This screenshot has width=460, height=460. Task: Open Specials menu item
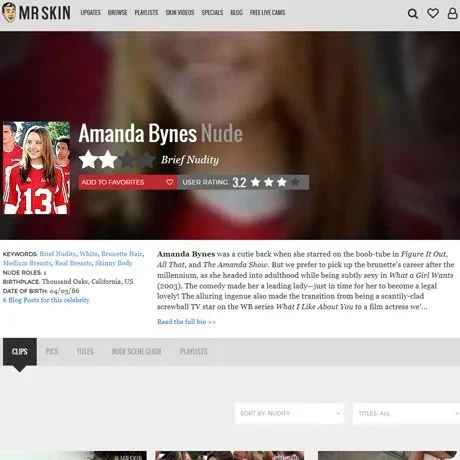coord(212,13)
